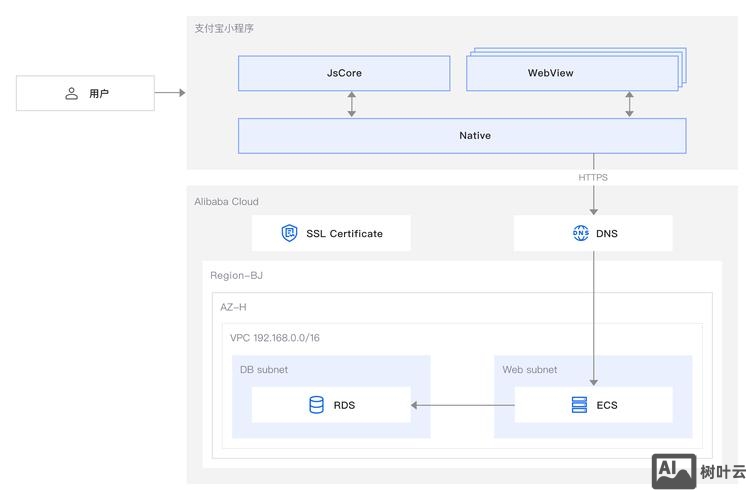Select the JsCore box

[344, 73]
